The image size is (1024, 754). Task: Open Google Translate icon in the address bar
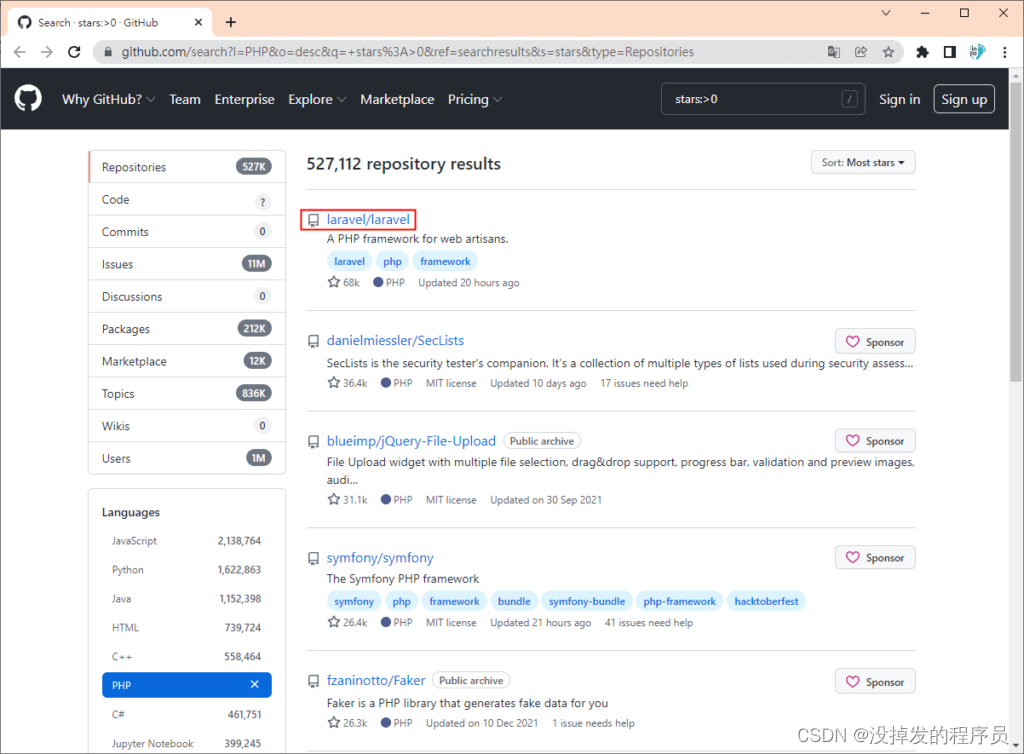pyautogui.click(x=834, y=51)
